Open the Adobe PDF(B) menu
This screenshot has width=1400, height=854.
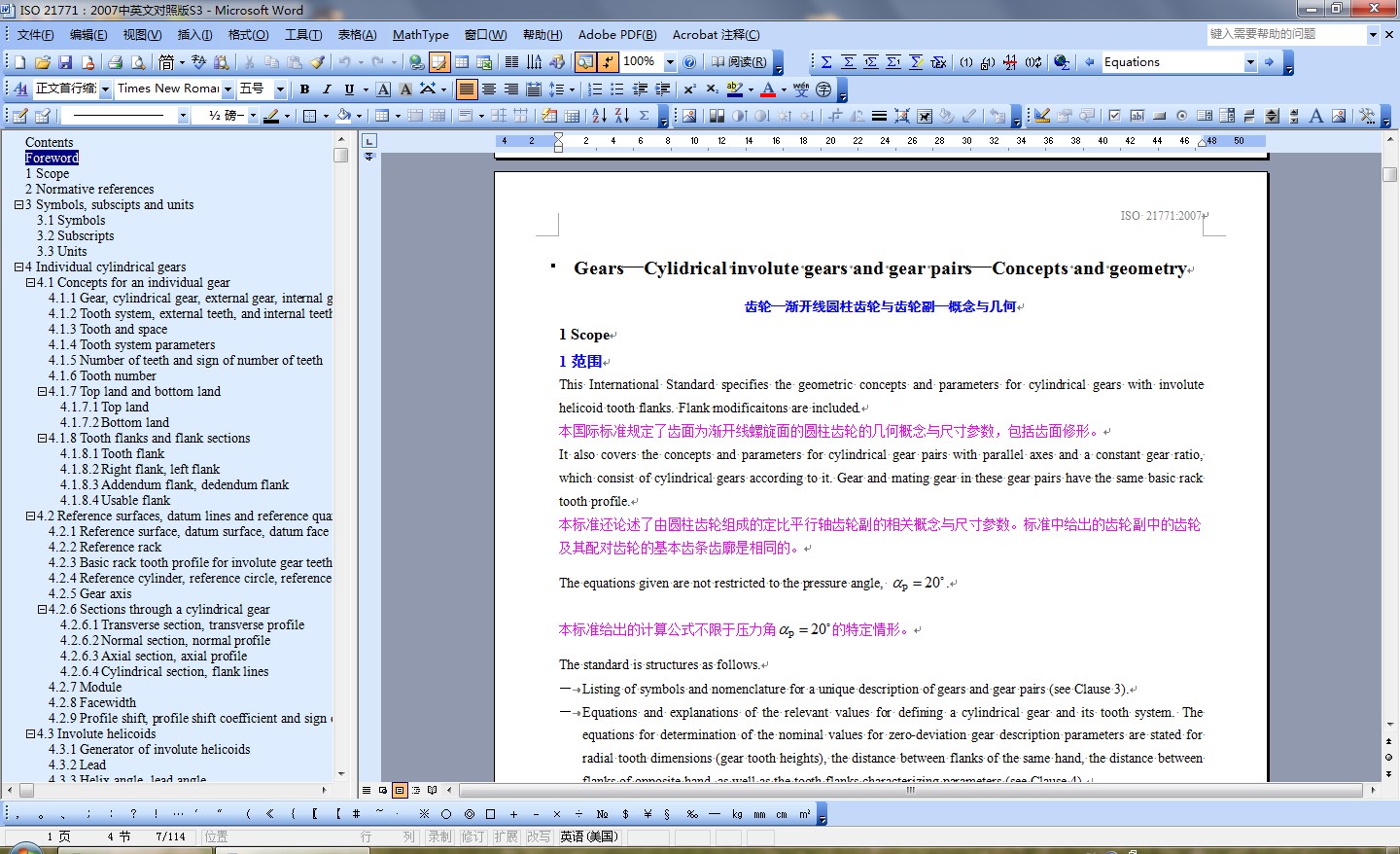[x=617, y=35]
